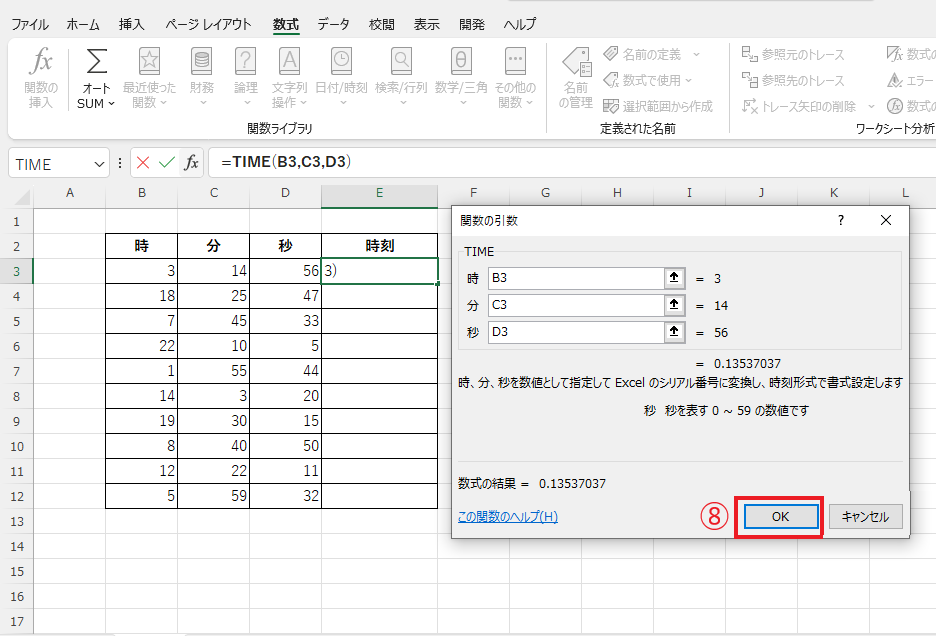Select column K header
This screenshot has height=636, width=936.
coord(833,193)
